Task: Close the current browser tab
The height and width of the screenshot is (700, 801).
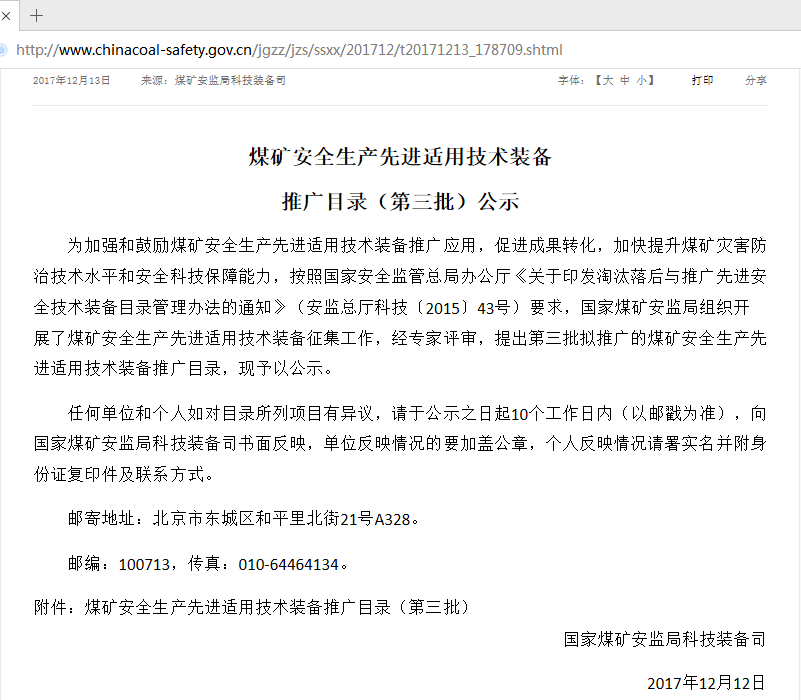Action: 6,16
